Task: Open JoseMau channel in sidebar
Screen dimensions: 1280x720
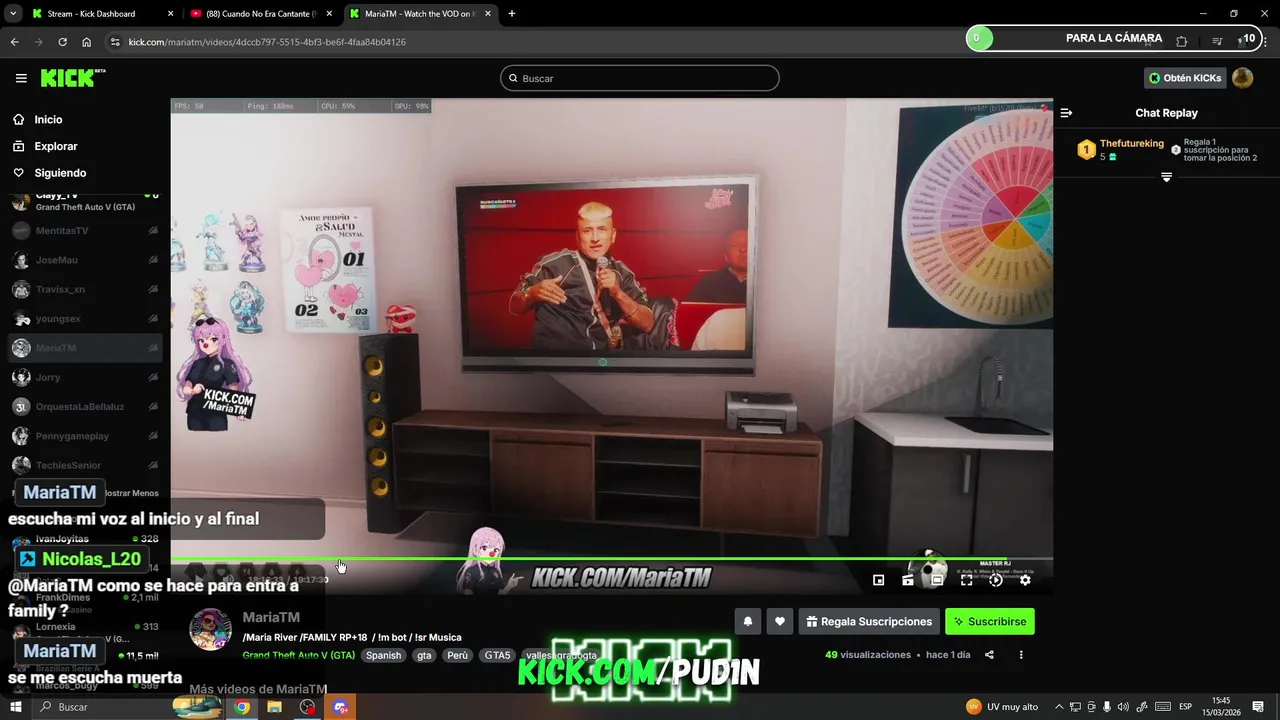Action: coord(85,260)
